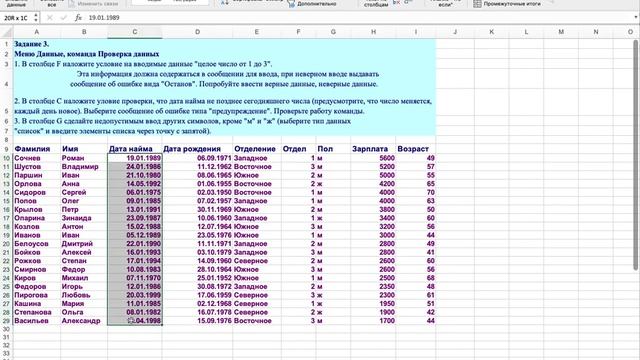Click the surname cell Орлова
This screenshot has width=640, height=360.
click(x=37, y=184)
